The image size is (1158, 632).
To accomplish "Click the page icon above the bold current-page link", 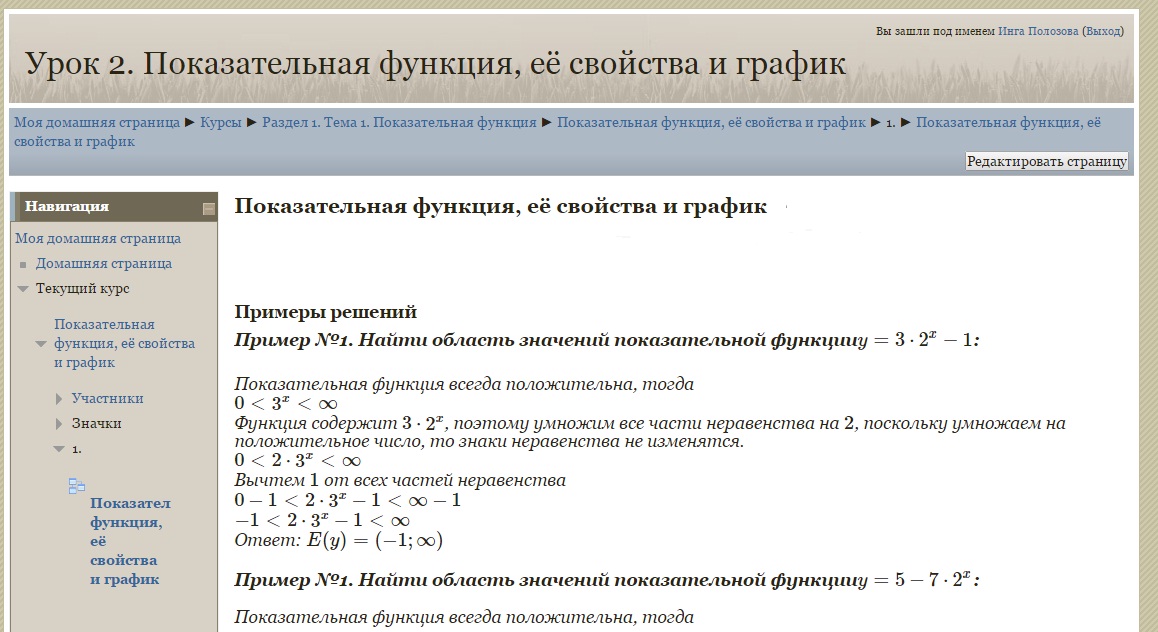I will click(77, 485).
